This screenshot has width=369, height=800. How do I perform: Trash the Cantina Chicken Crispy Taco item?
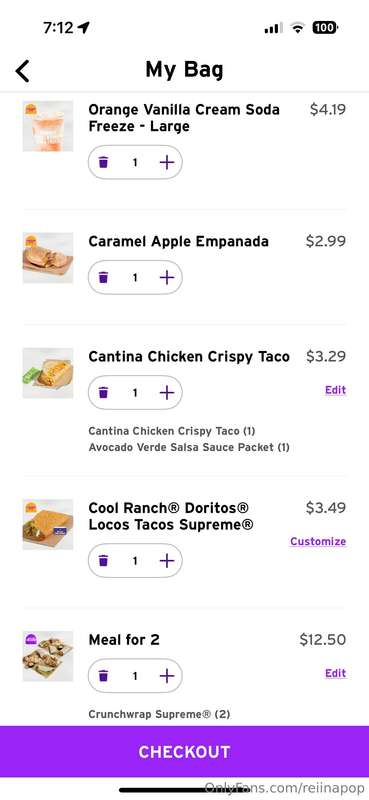tap(104, 393)
